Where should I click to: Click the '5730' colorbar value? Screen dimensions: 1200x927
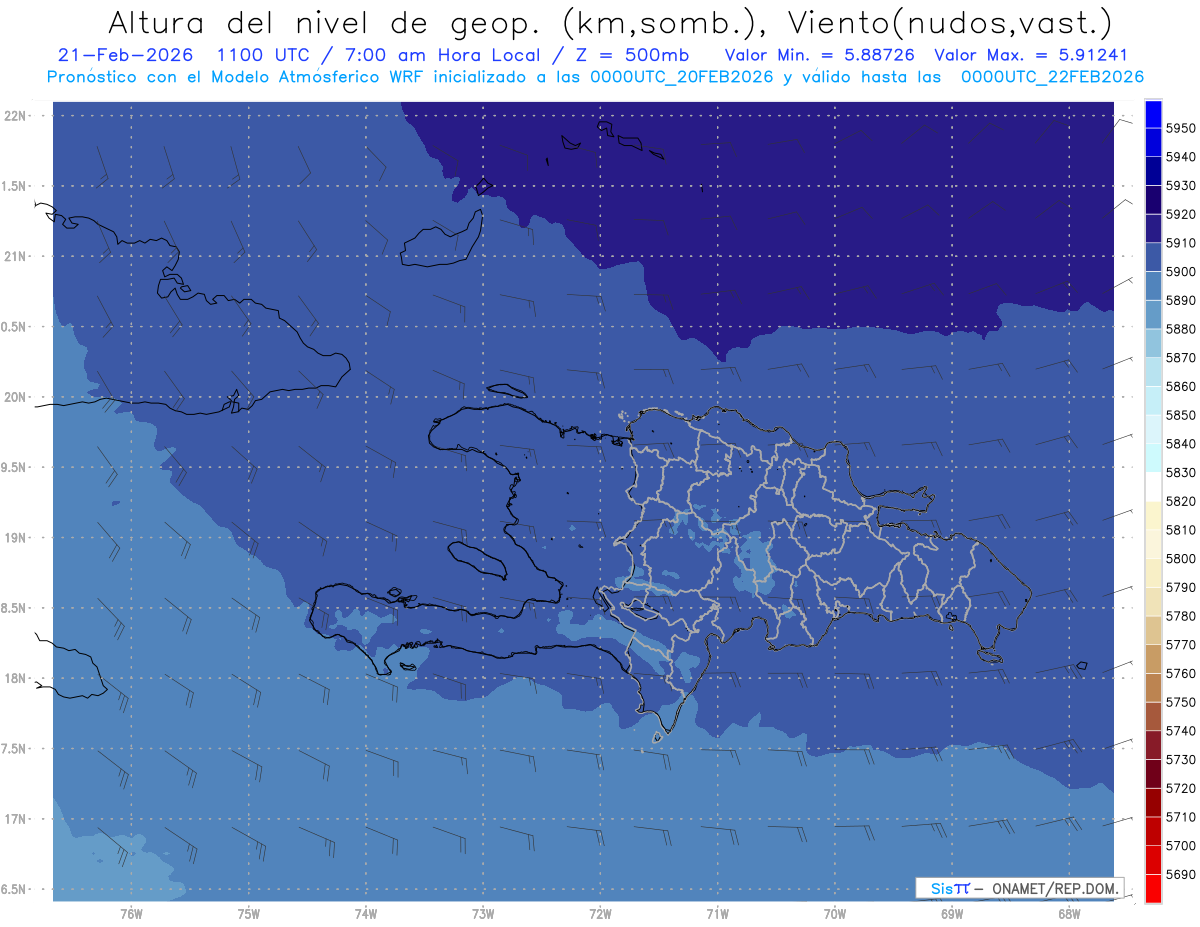point(1181,760)
